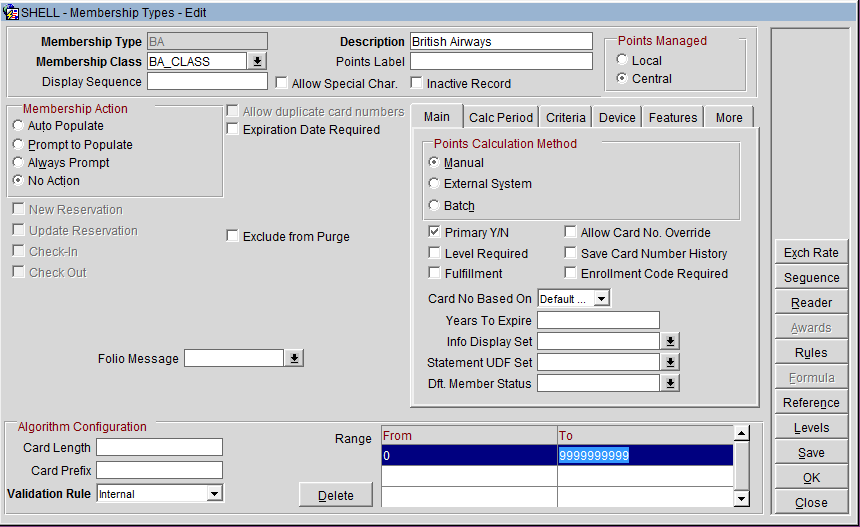Click the Card Length input field
860x527 pixels.
click(x=159, y=448)
